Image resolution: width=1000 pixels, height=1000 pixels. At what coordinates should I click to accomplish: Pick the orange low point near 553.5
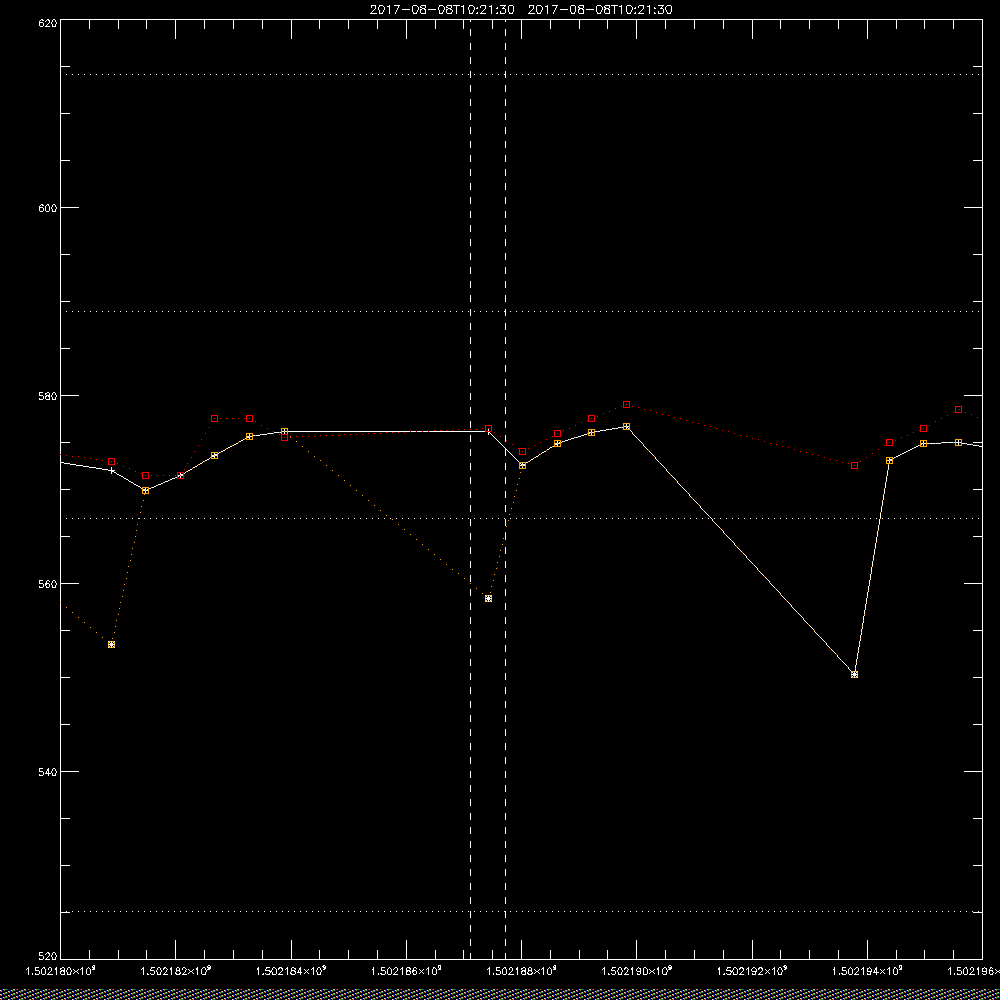coord(112,645)
